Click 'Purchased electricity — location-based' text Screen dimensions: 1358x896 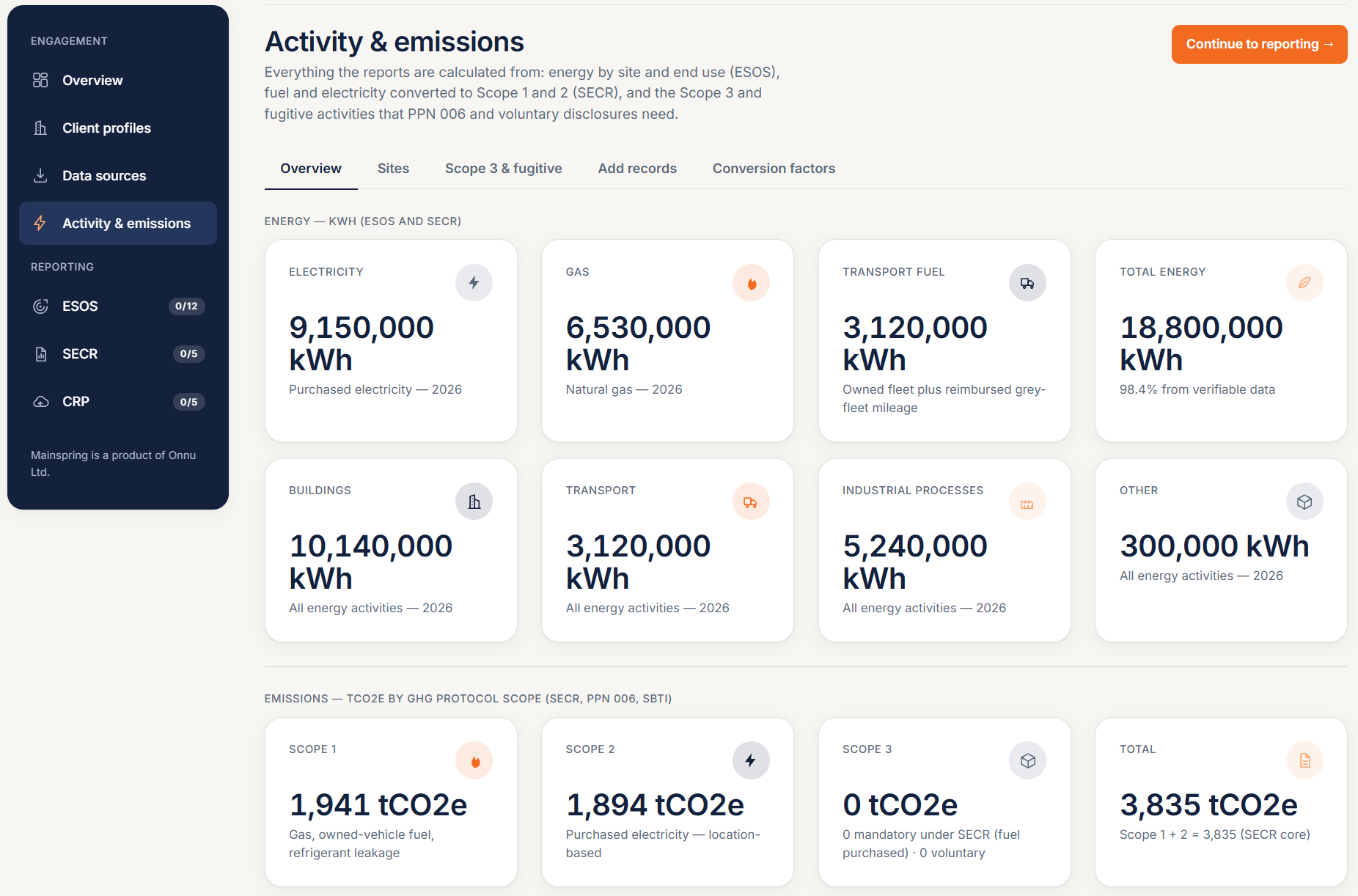tap(663, 844)
